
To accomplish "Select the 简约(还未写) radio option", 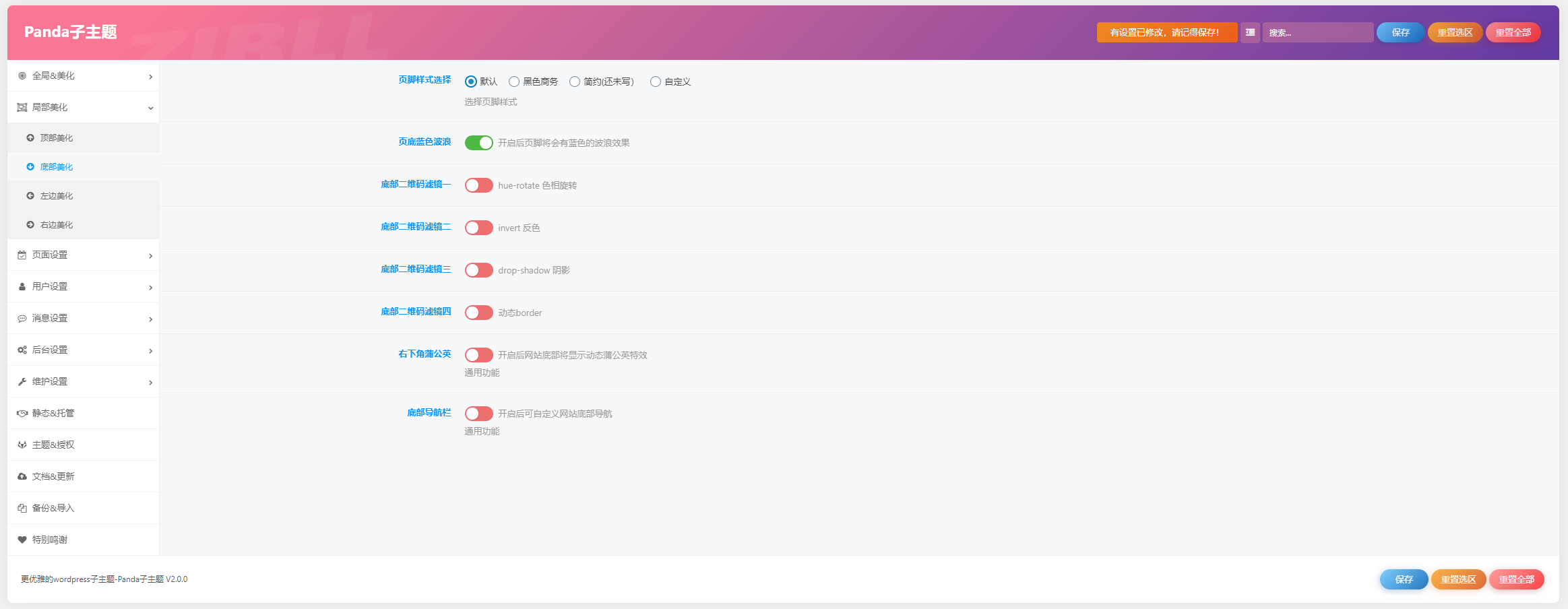I will coord(575,82).
